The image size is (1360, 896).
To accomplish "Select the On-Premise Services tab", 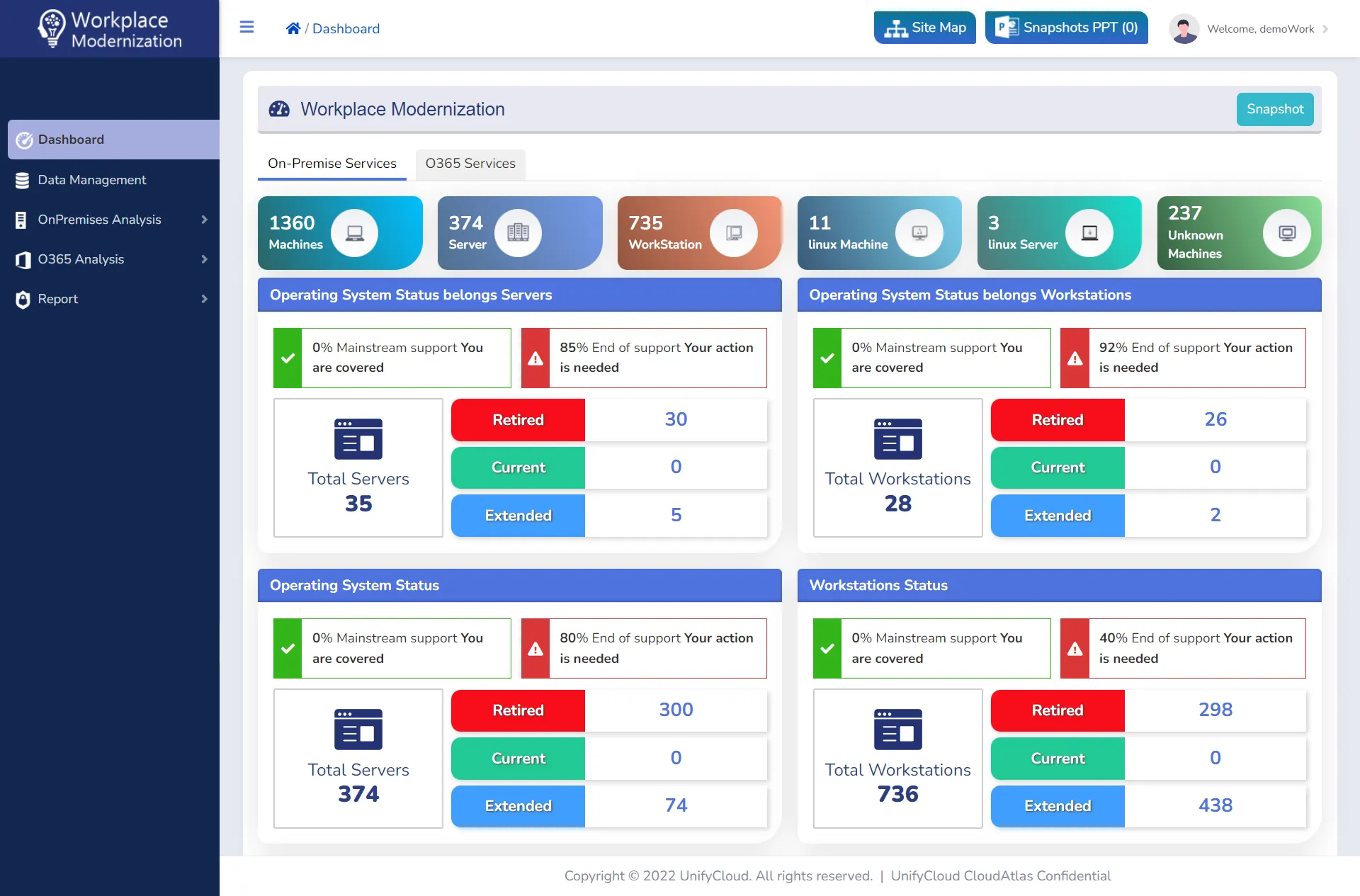I will click(331, 164).
